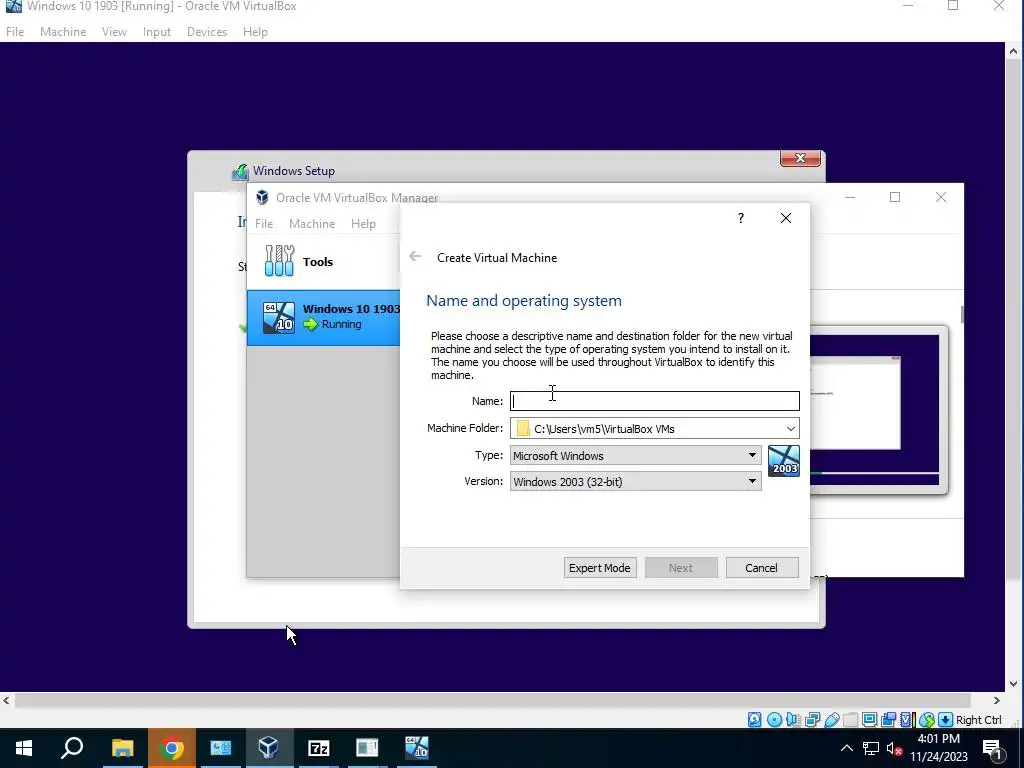This screenshot has width=1024, height=768.
Task: Click the back arrow in Create Virtual Machine
Action: coord(415,256)
